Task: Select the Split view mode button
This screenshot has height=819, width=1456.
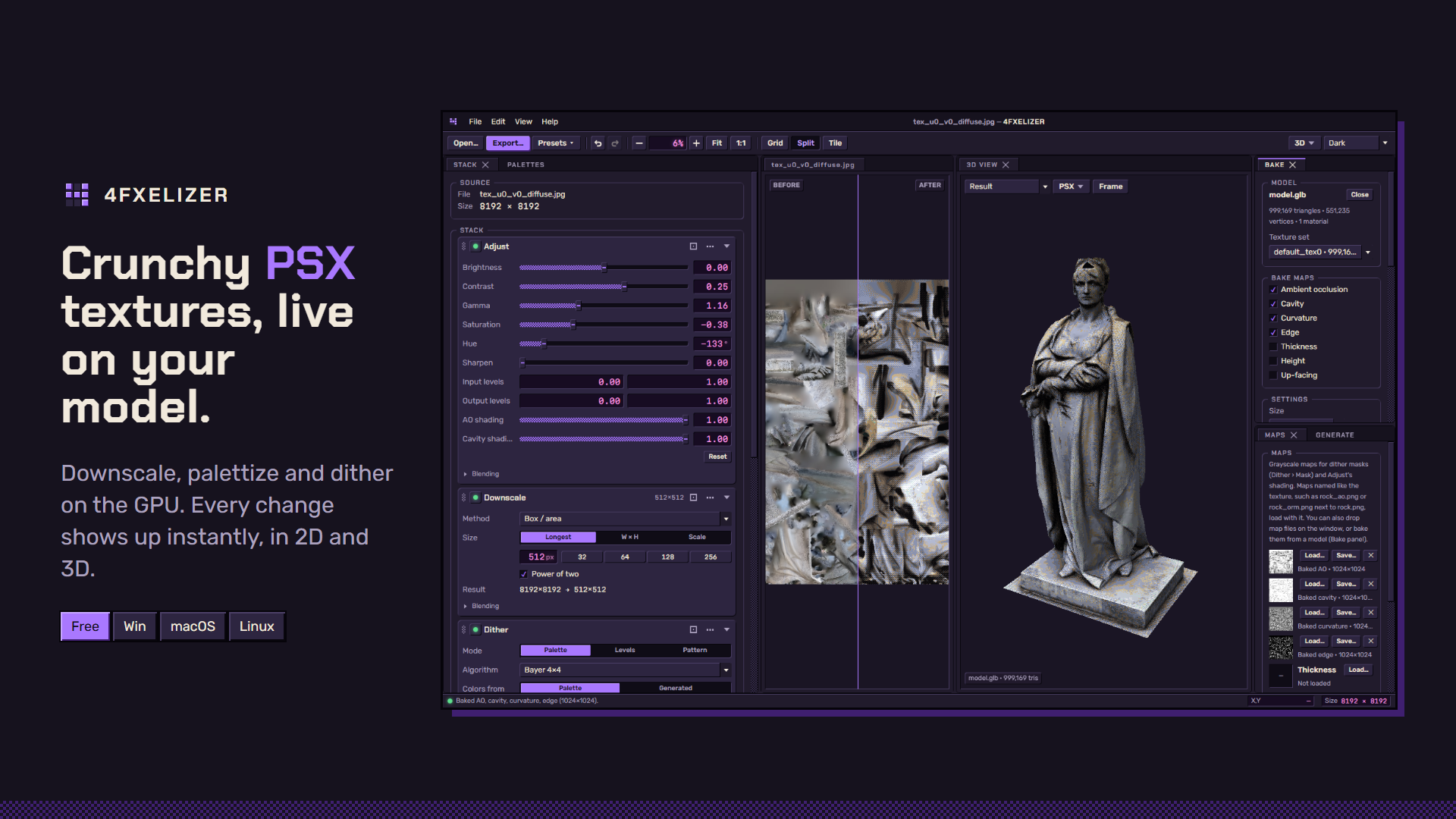Action: 805,143
